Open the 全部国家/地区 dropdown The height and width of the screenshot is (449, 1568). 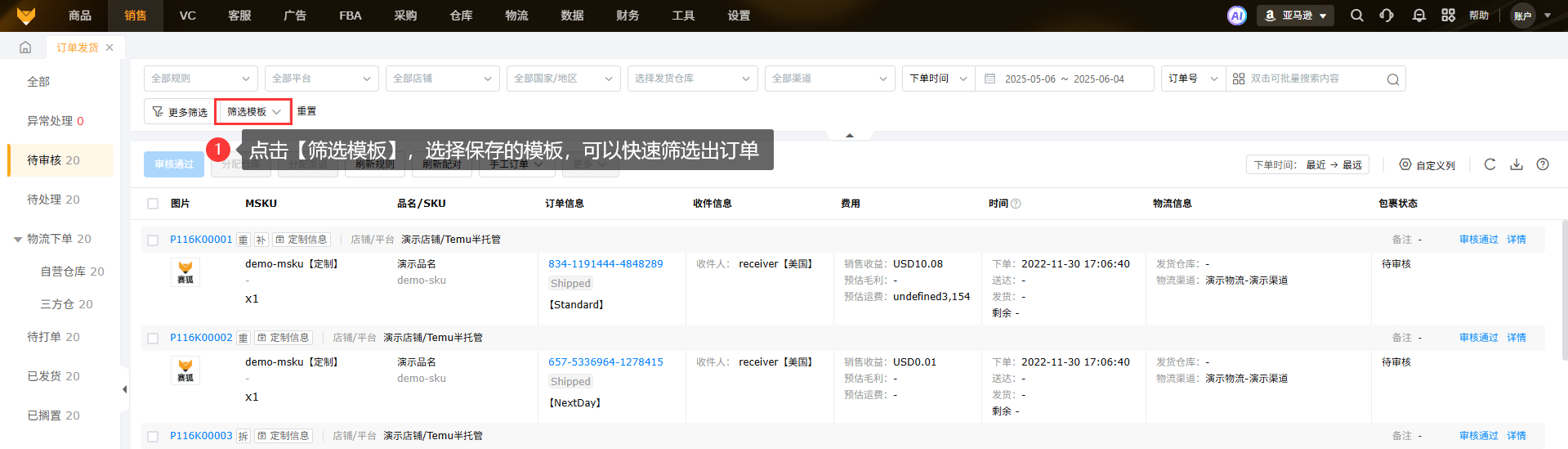[564, 79]
